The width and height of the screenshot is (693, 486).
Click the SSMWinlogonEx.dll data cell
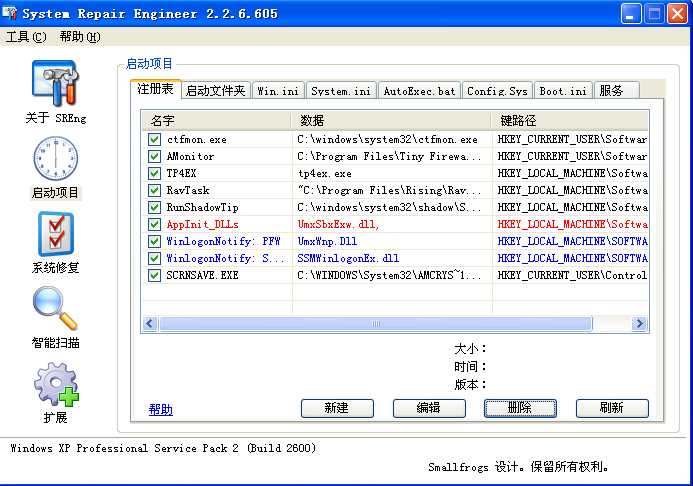(x=348, y=258)
